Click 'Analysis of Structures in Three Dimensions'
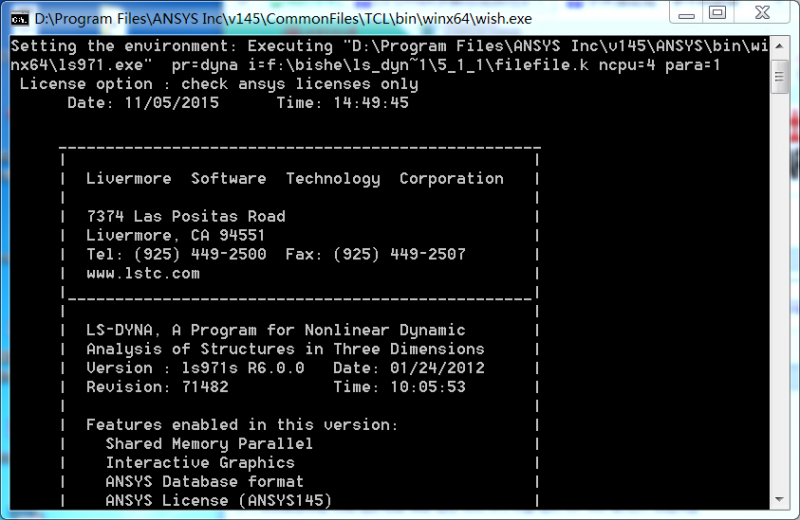The height and width of the screenshot is (520, 800). [x=285, y=349]
